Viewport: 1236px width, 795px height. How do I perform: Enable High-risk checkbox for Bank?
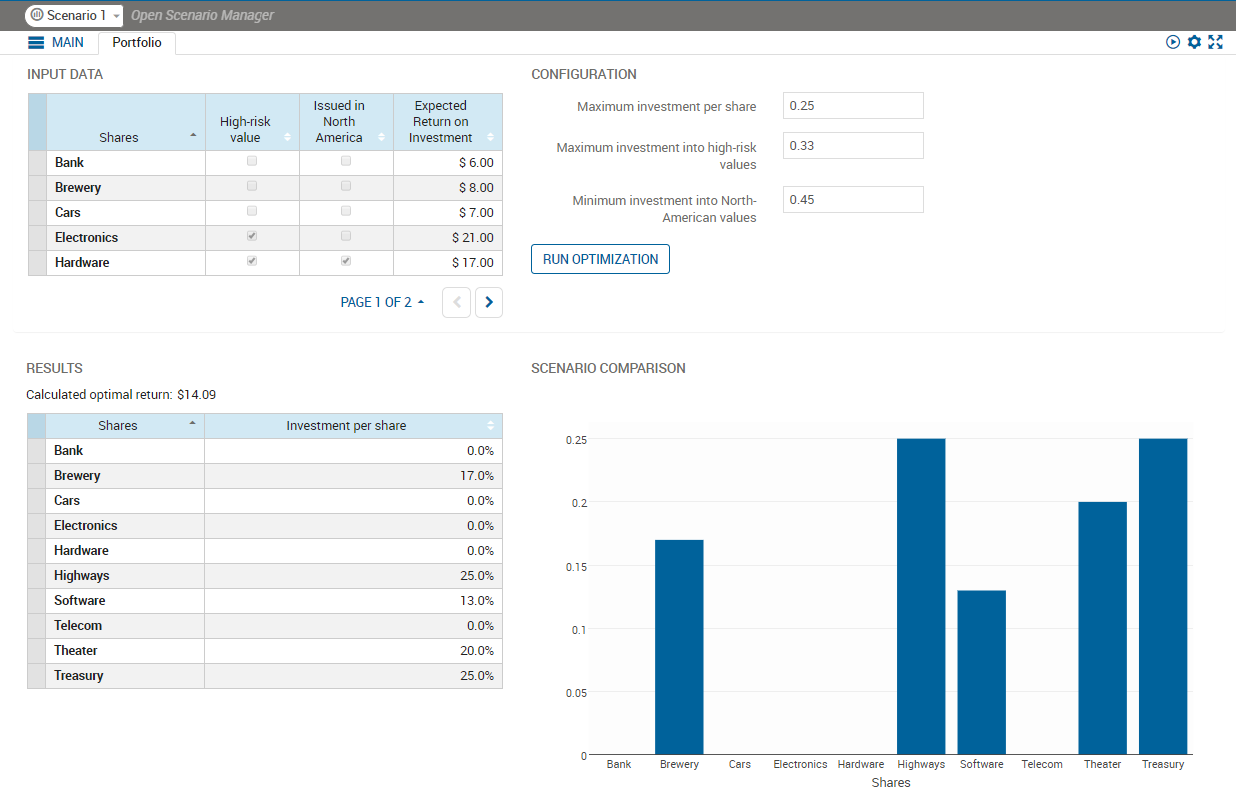click(x=252, y=161)
